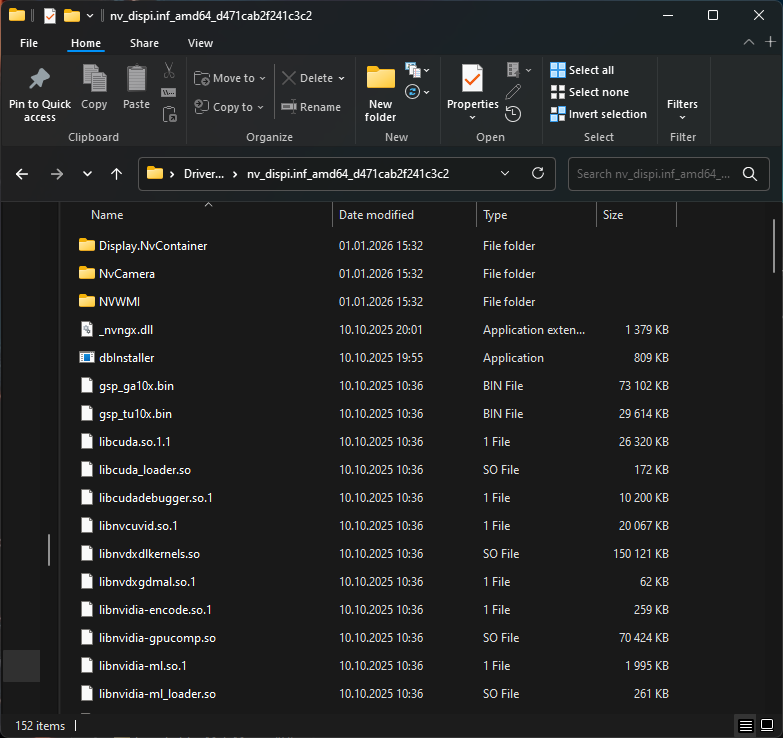Select the Display.NvContainer folder
The height and width of the screenshot is (738, 783).
(x=375, y=246)
